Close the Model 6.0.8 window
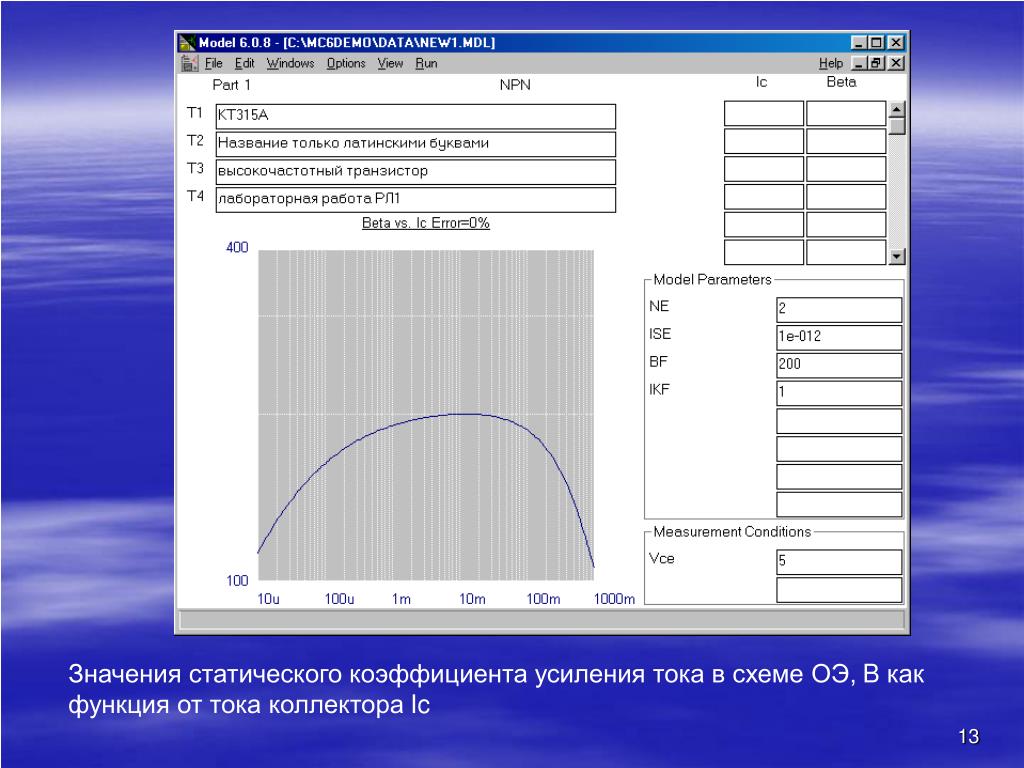 click(896, 43)
